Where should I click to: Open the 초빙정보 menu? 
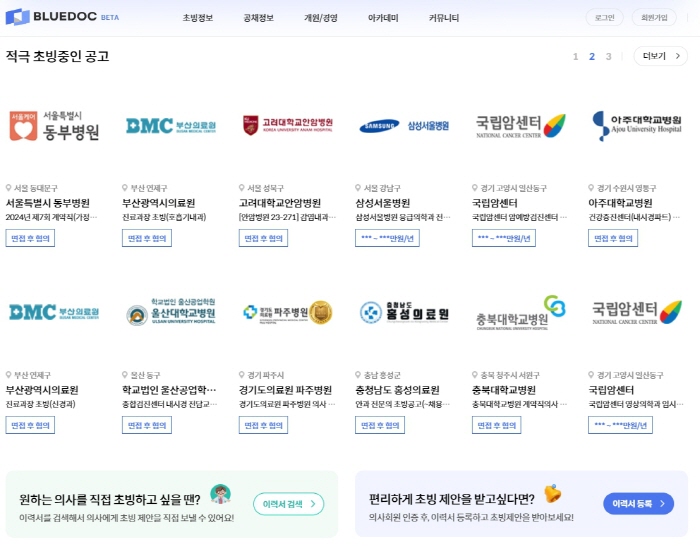198,18
